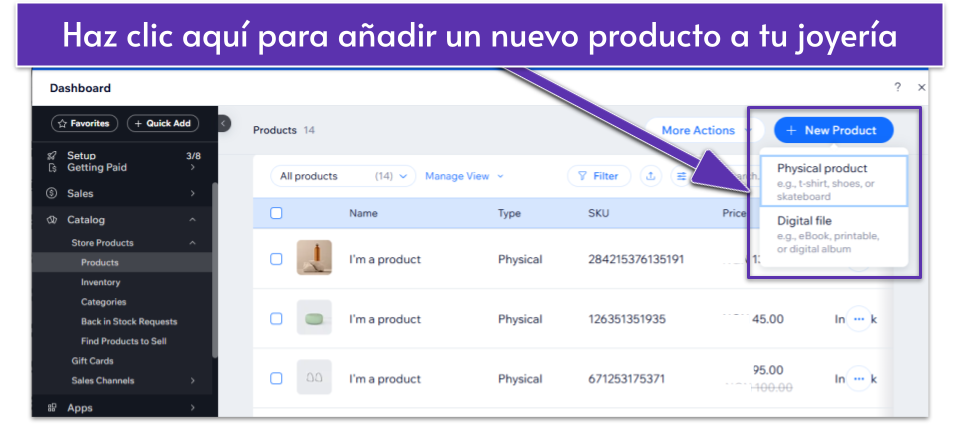Sort by the Type column header
Image resolution: width=960 pixels, height=424 pixels.
point(509,213)
